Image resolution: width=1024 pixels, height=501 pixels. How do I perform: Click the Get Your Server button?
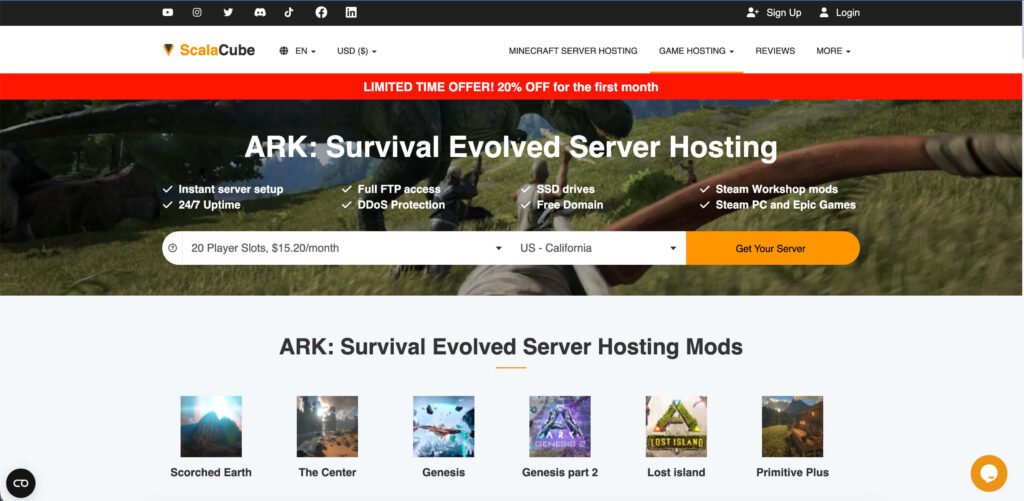click(x=771, y=248)
